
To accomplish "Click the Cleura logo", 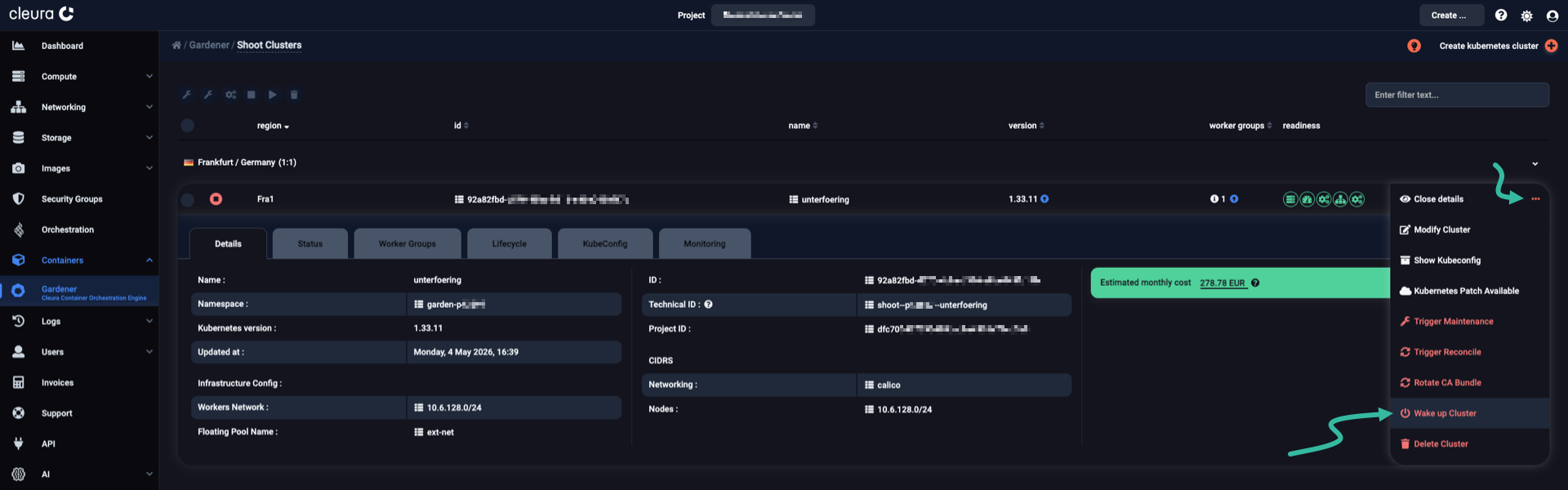I will pyautogui.click(x=42, y=14).
